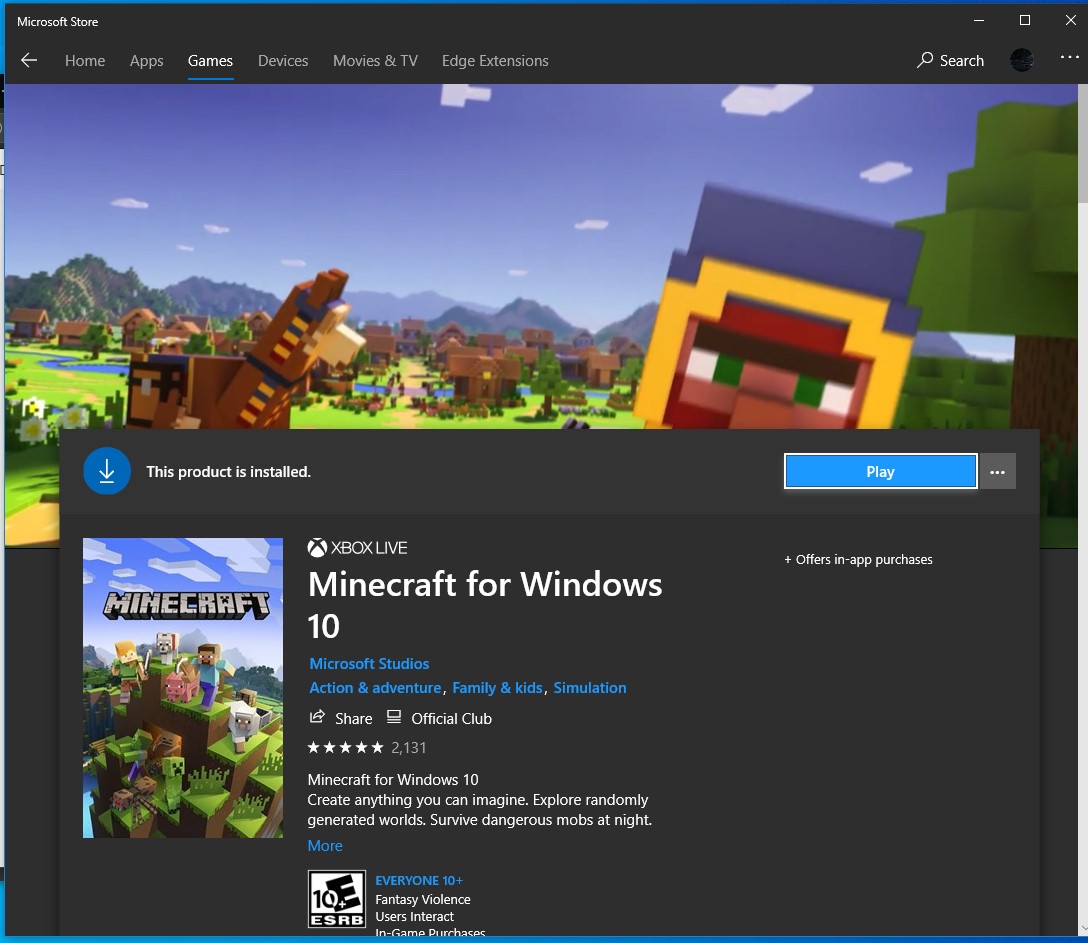Open more options beside Play button

997,471
